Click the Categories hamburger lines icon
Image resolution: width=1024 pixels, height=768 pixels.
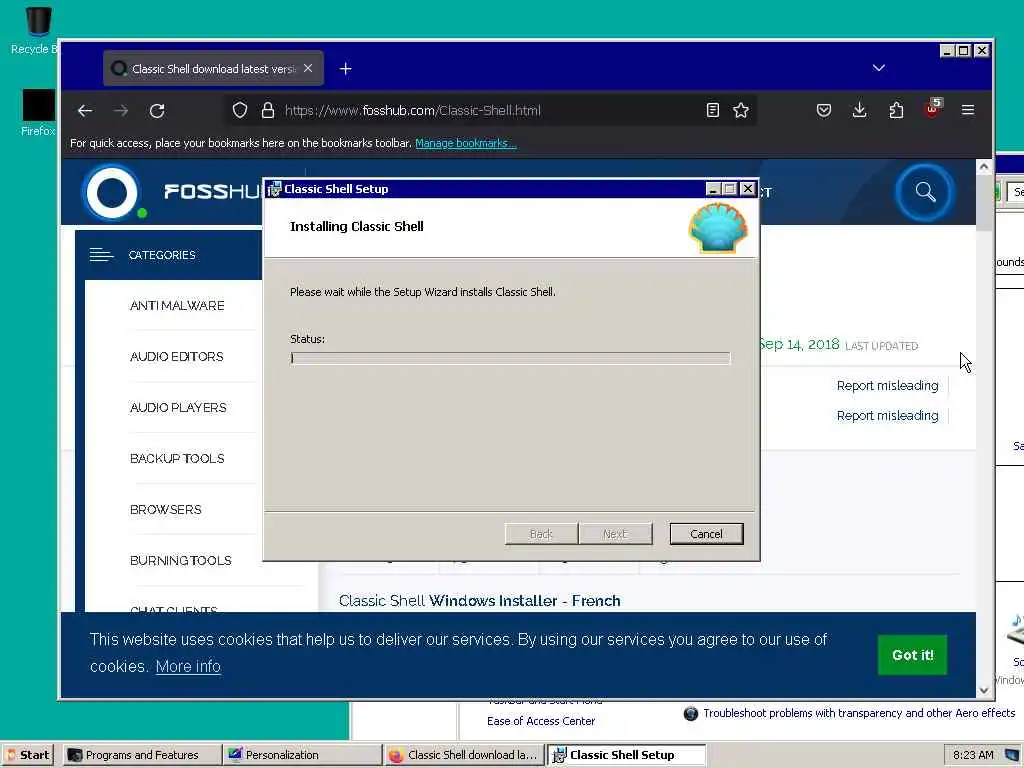point(101,255)
